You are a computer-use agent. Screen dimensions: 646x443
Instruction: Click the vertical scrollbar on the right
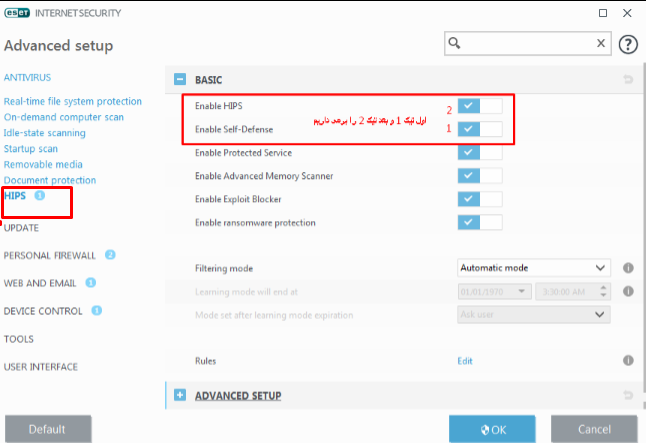click(644, 227)
